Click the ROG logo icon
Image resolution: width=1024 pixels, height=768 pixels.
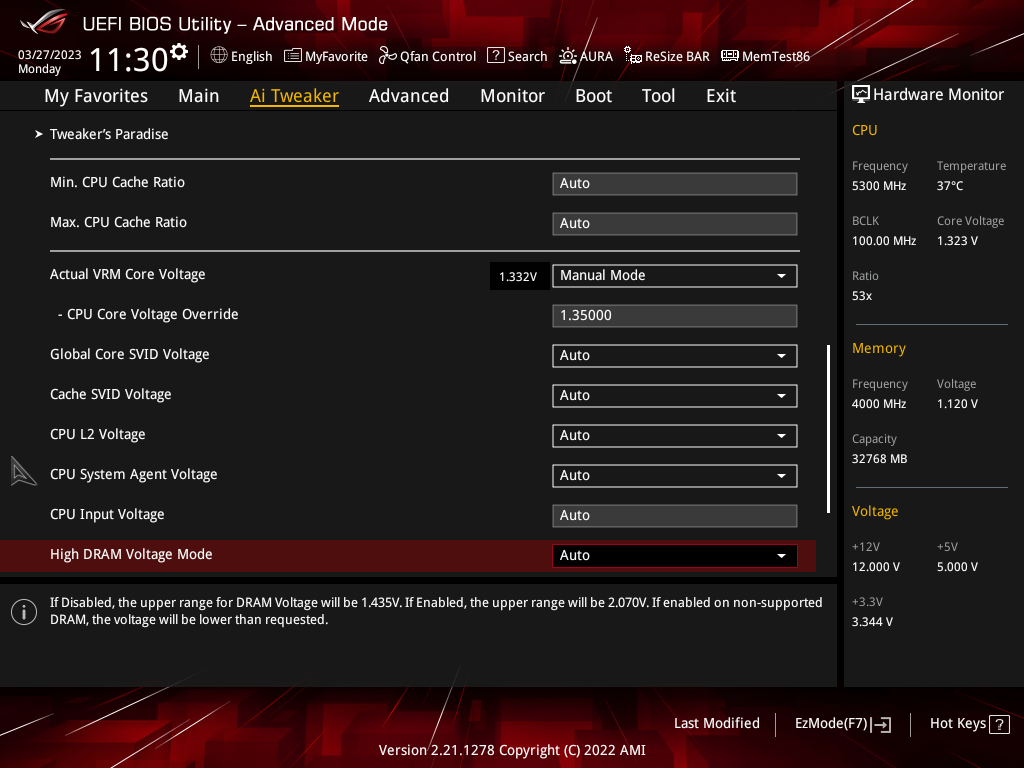click(44, 22)
